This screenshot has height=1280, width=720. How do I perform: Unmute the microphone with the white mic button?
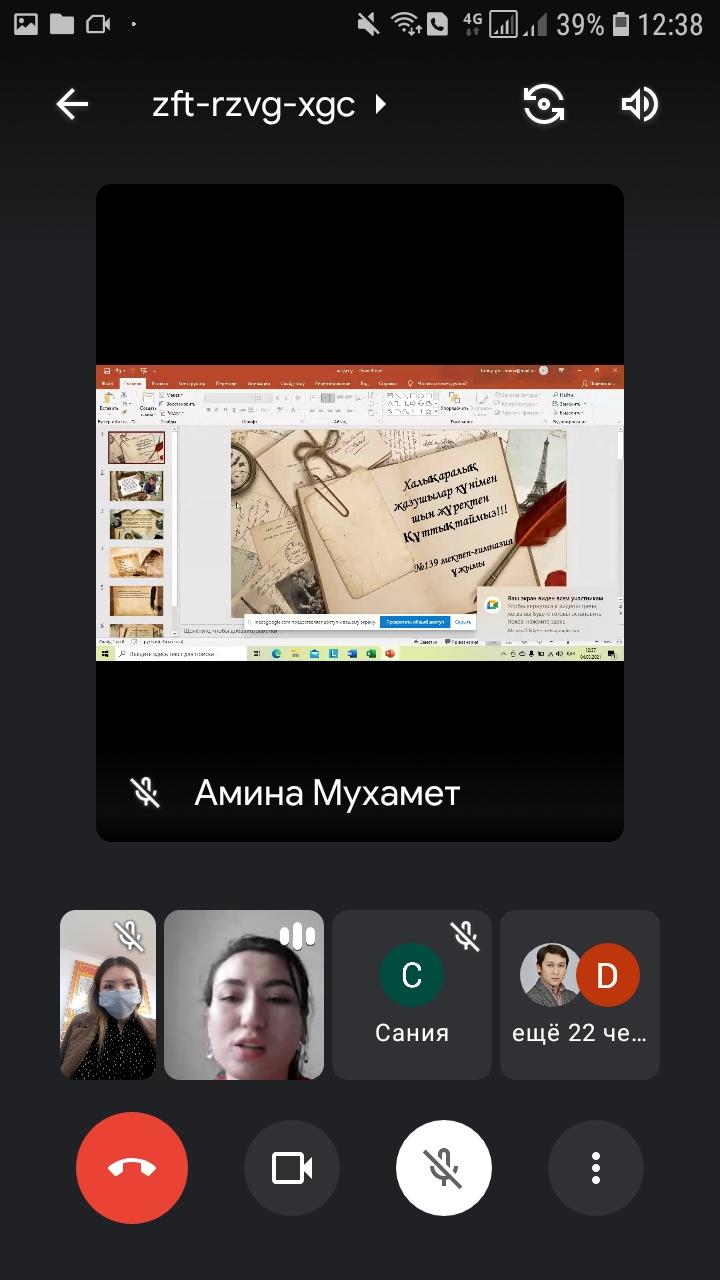pos(444,1168)
